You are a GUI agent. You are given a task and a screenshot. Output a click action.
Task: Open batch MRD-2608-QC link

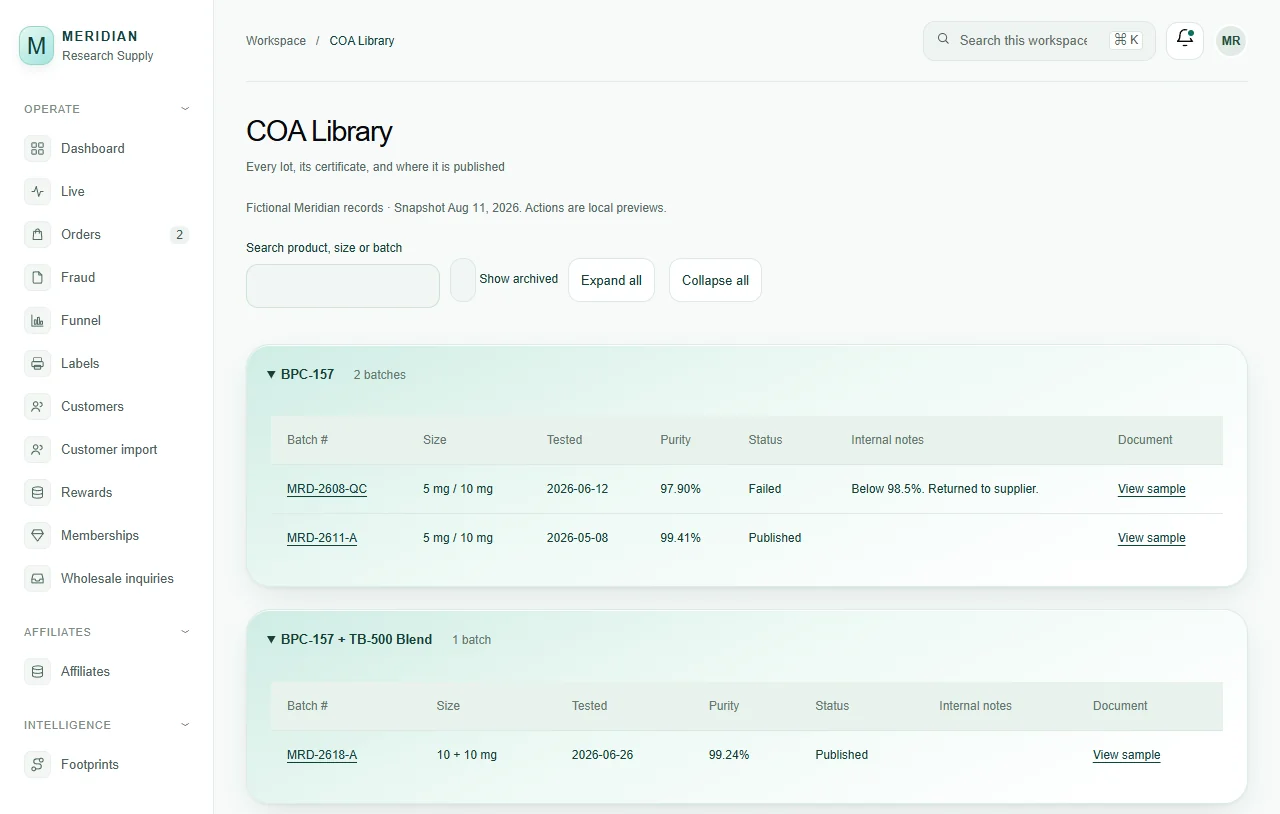327,489
